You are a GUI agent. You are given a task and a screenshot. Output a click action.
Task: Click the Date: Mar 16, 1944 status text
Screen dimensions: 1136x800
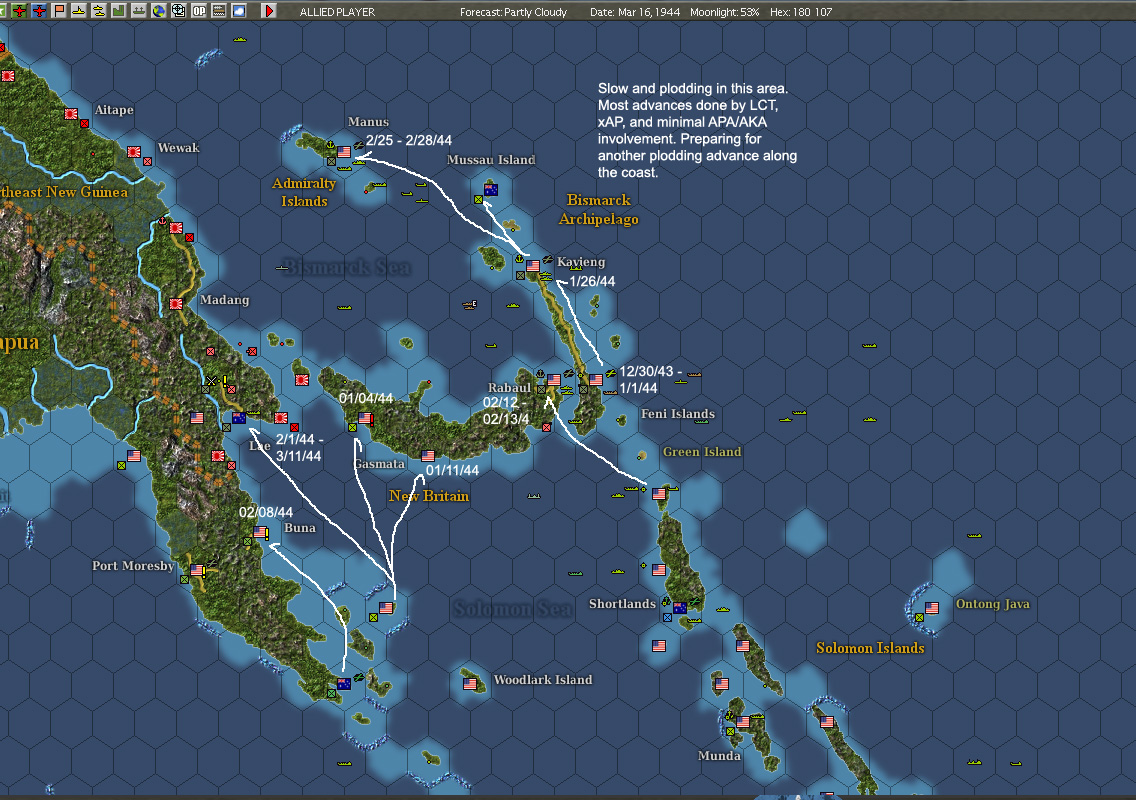pyautogui.click(x=635, y=12)
